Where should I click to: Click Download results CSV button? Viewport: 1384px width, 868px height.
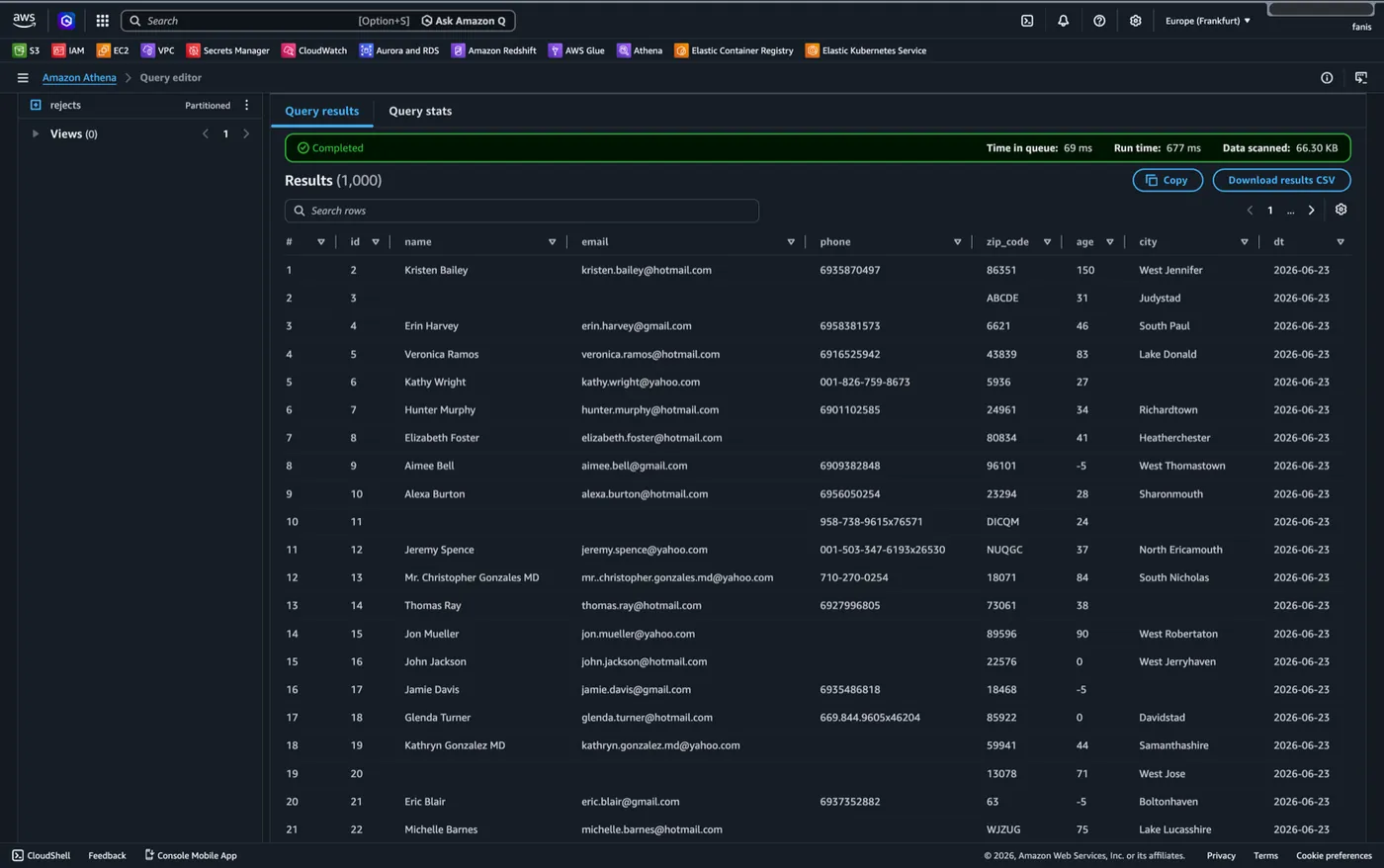click(x=1281, y=180)
